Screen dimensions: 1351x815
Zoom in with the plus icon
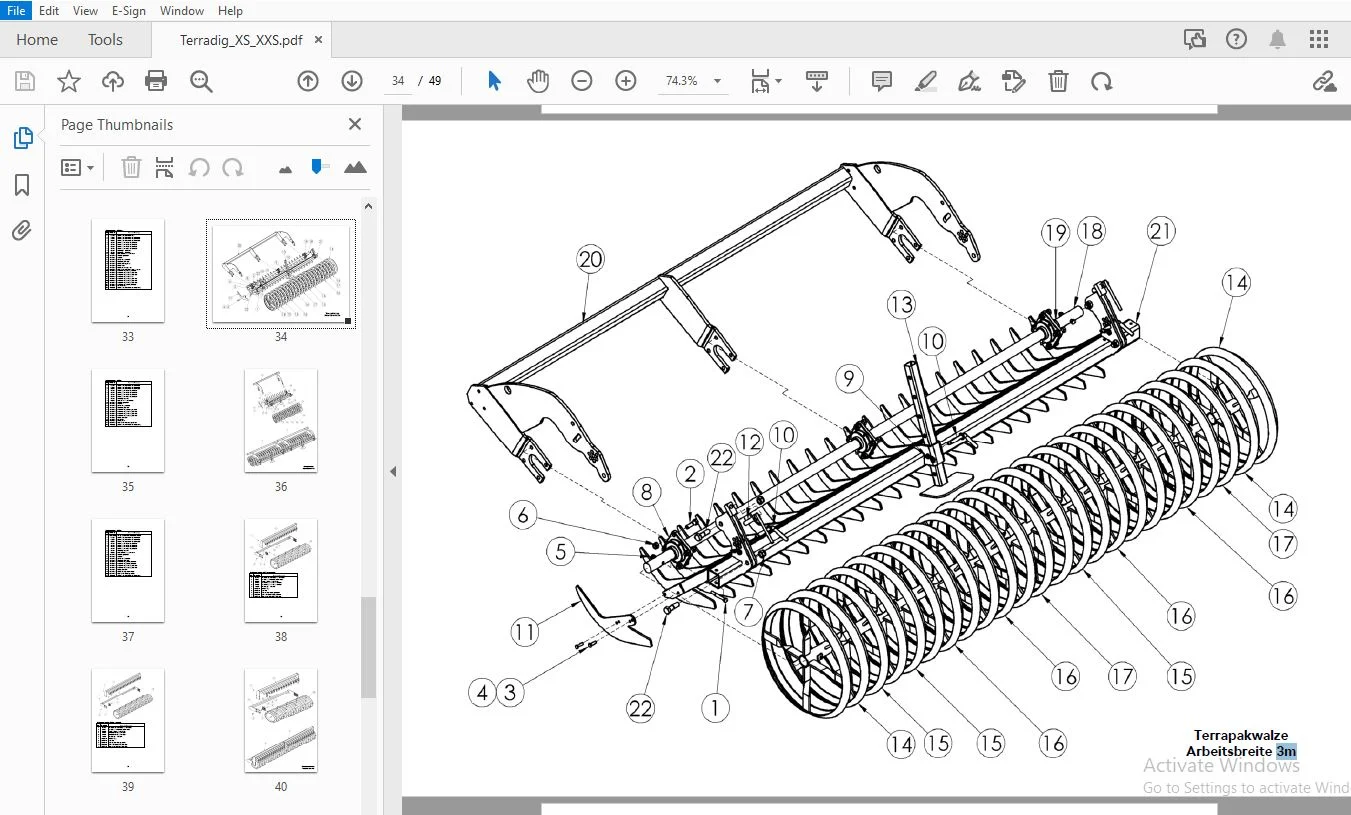(626, 81)
